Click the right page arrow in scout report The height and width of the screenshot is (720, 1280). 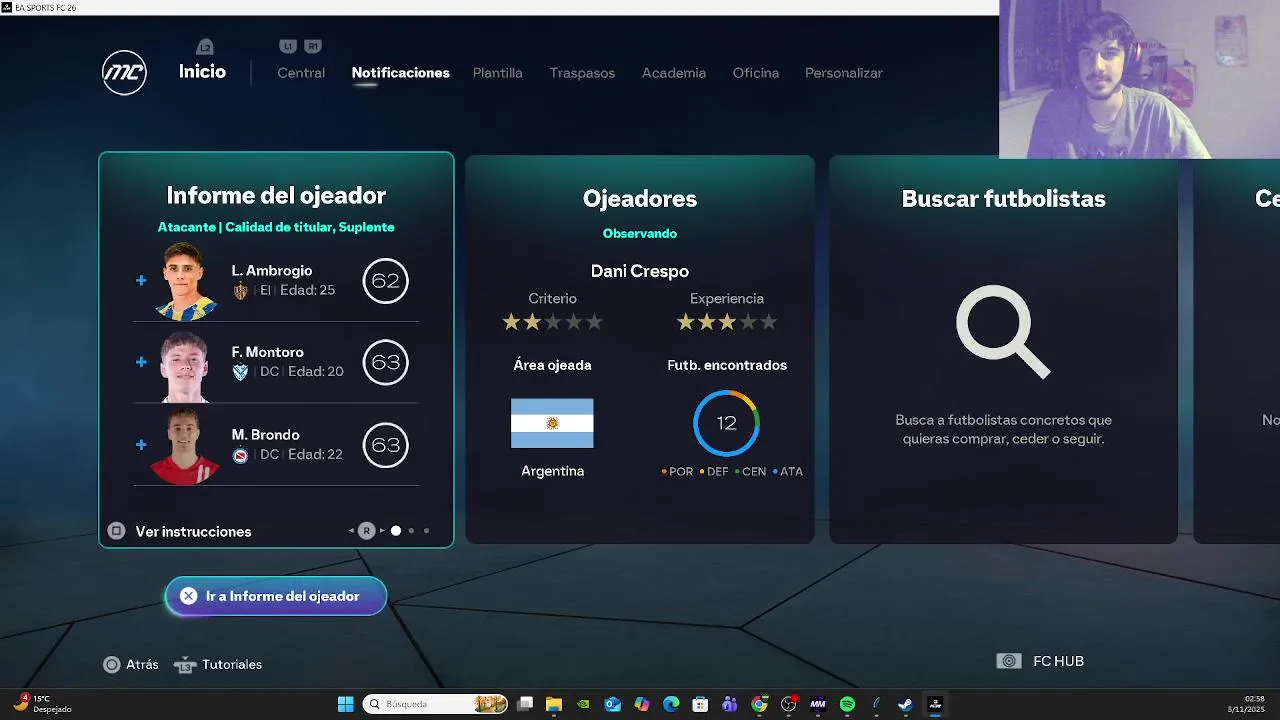click(381, 531)
